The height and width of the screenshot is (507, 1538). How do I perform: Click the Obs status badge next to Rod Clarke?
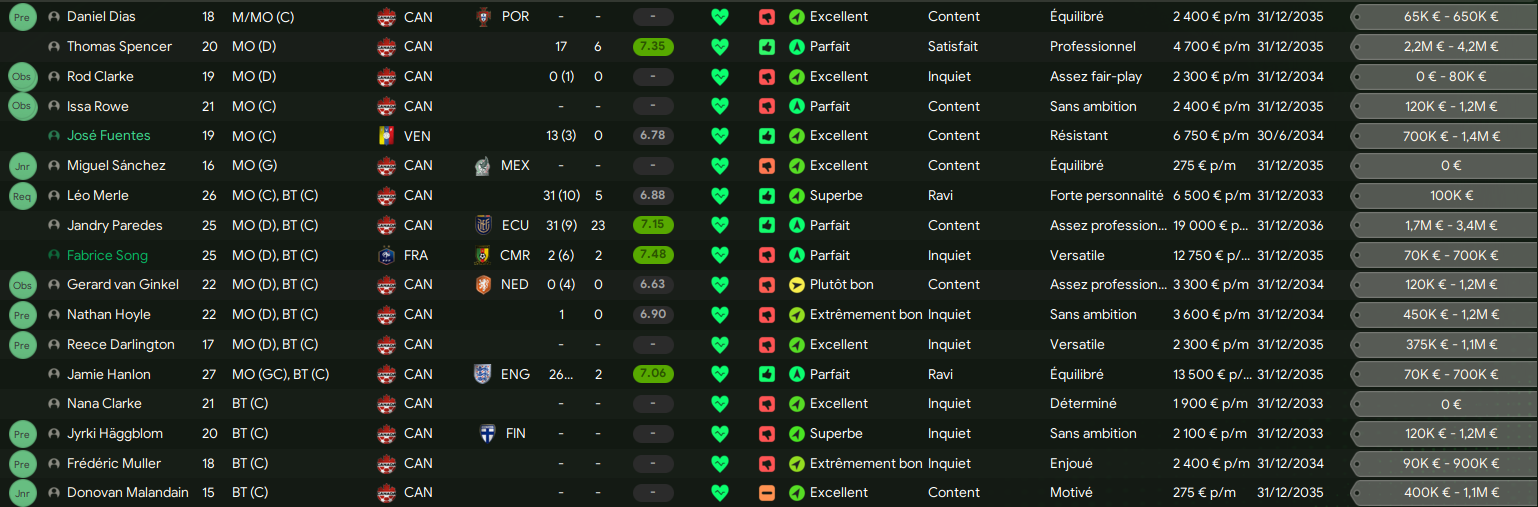click(21, 77)
